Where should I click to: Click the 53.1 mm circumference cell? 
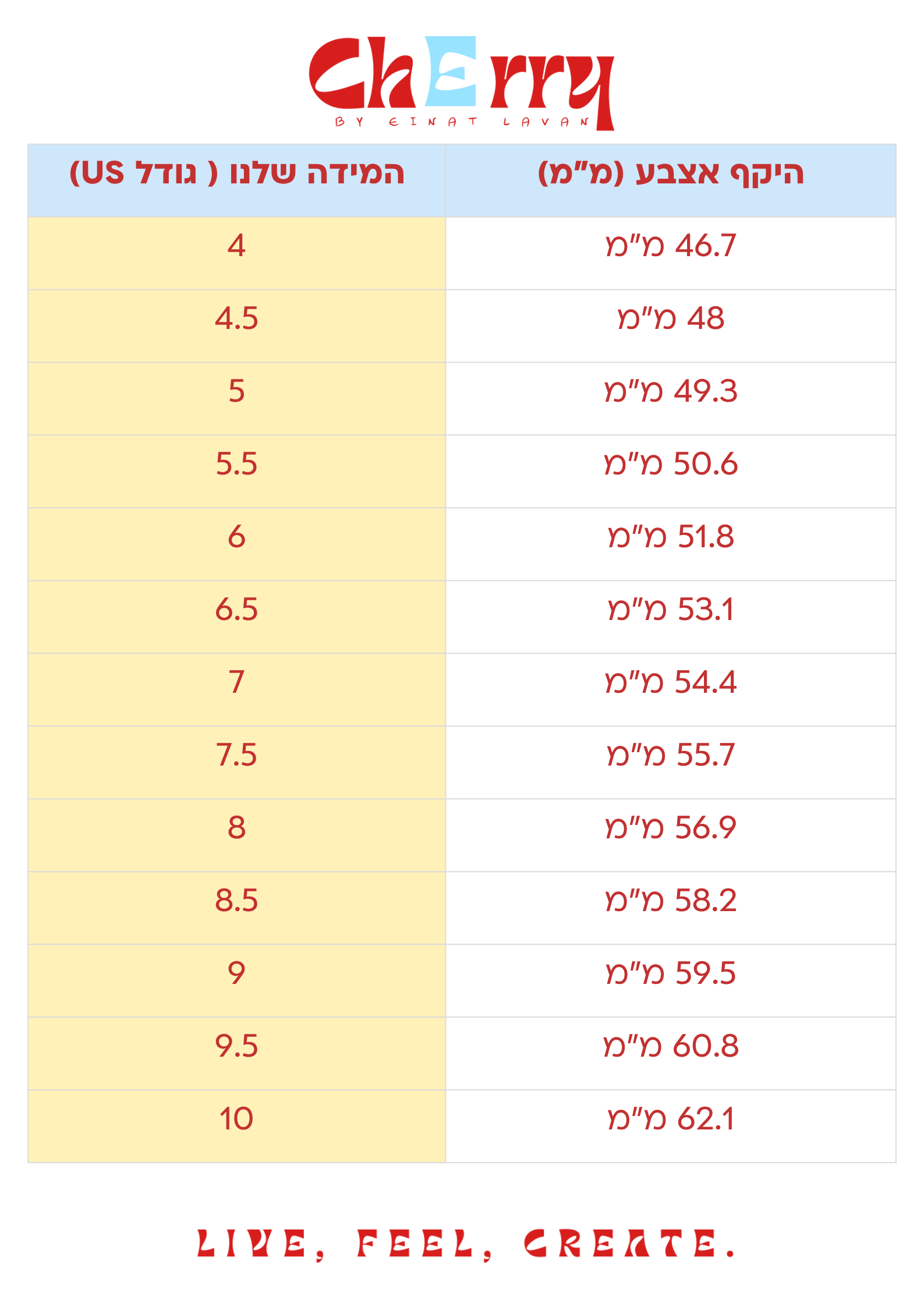click(671, 610)
